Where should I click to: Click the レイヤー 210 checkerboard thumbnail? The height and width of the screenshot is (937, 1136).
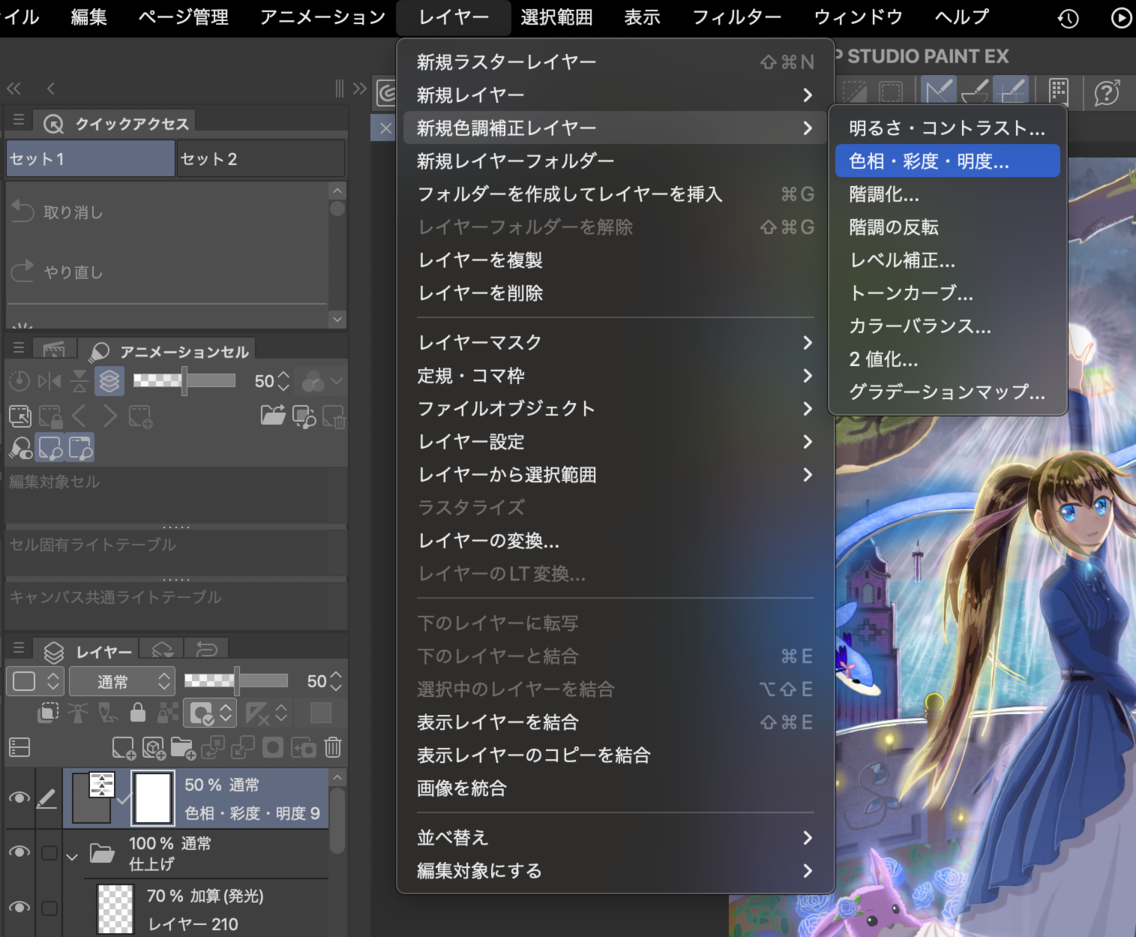(x=115, y=908)
